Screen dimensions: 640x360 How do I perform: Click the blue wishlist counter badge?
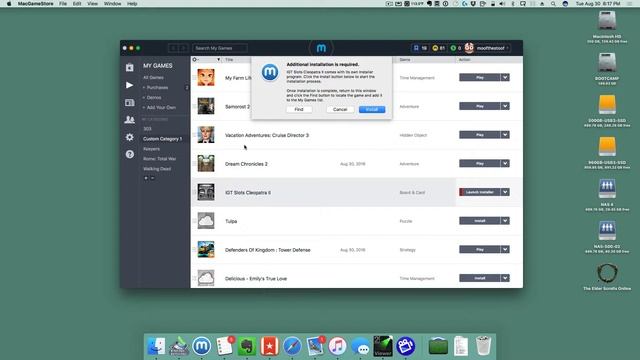tap(420, 48)
